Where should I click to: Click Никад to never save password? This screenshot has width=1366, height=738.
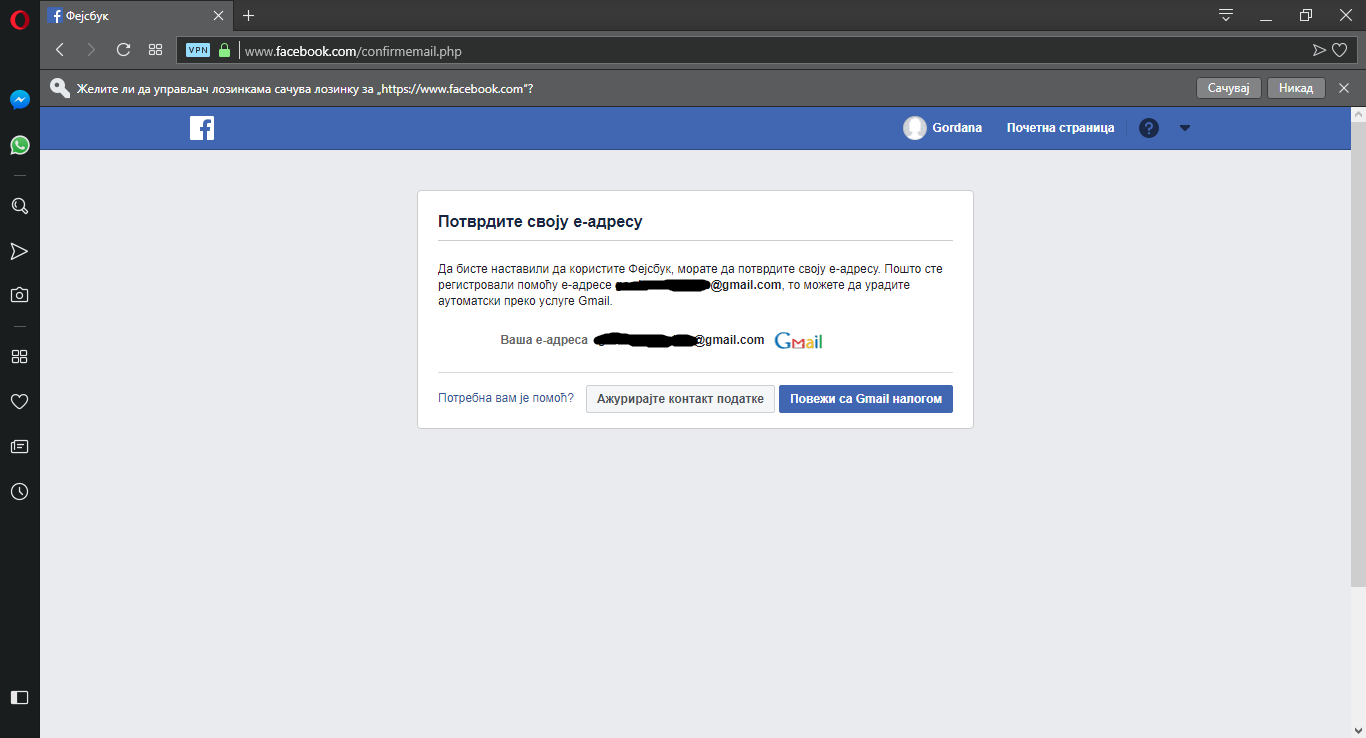coord(1296,88)
